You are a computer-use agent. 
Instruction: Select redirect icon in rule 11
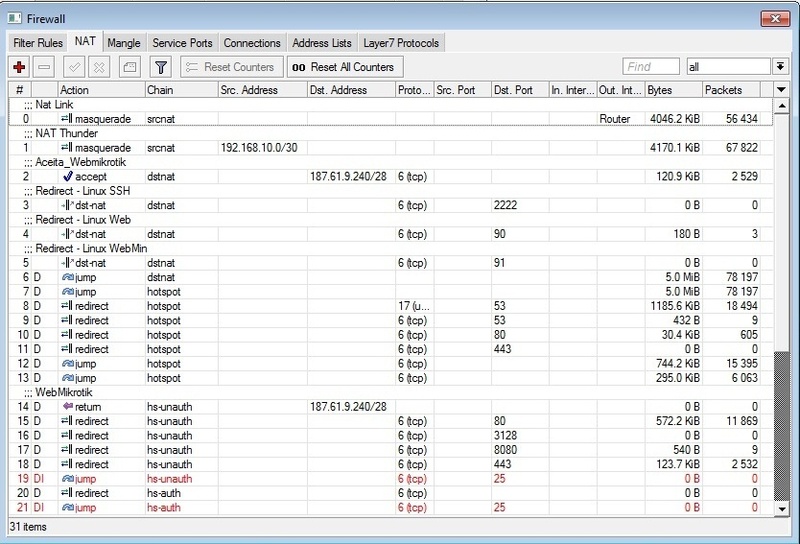pyautogui.click(x=67, y=349)
